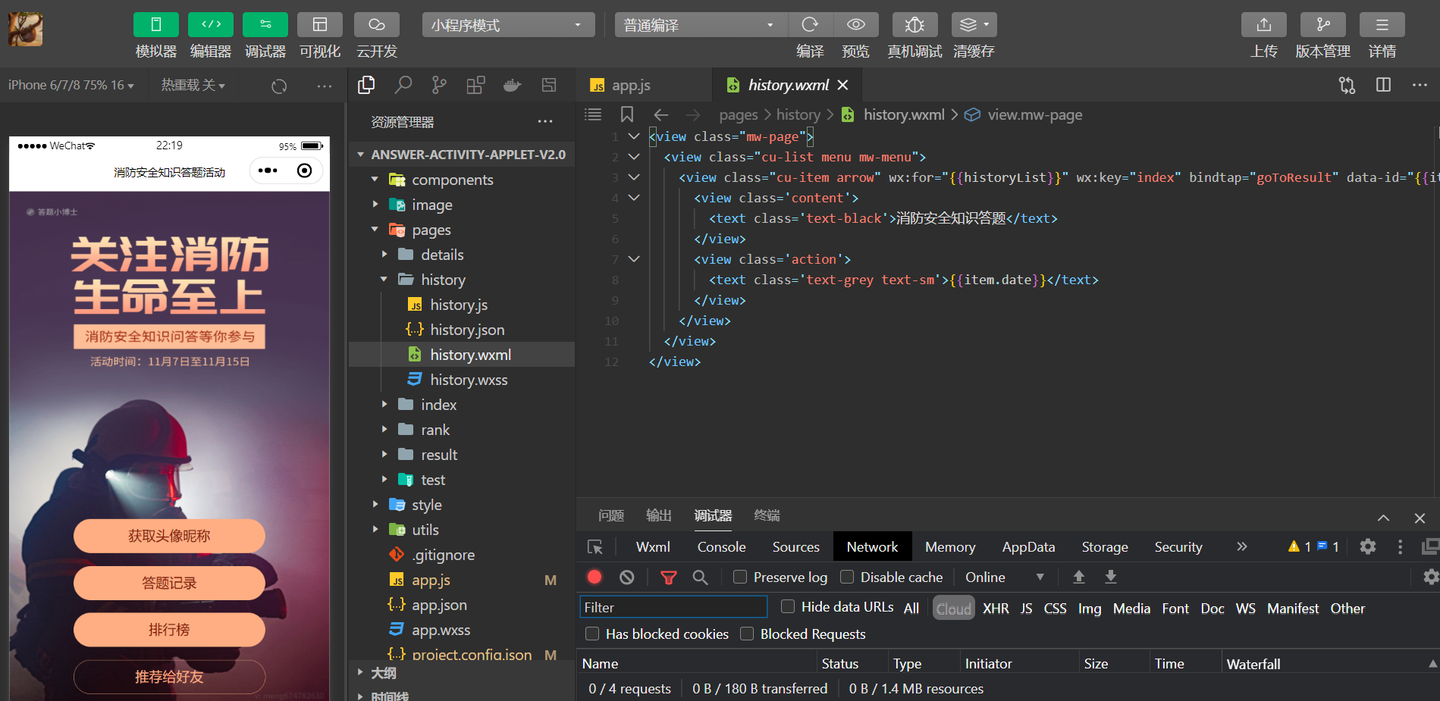Open Real Device Debug (真机调试) icon
The width and height of the screenshot is (1440, 701).
914,25
